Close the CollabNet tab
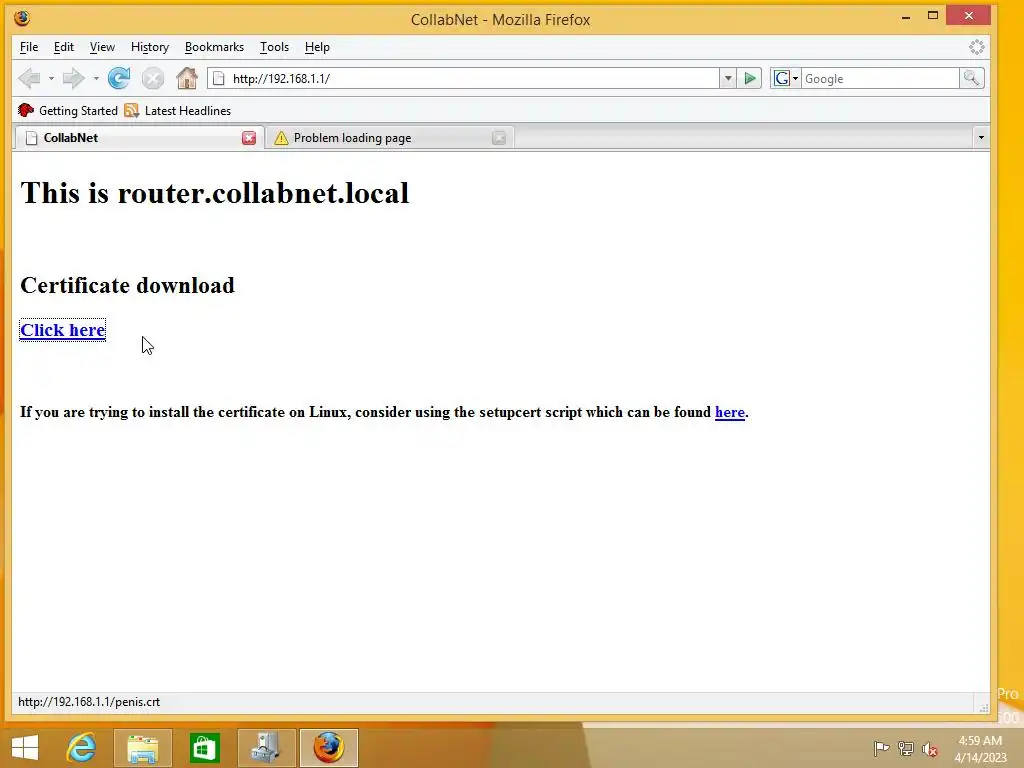Image resolution: width=1024 pixels, height=768 pixels. pyautogui.click(x=249, y=138)
